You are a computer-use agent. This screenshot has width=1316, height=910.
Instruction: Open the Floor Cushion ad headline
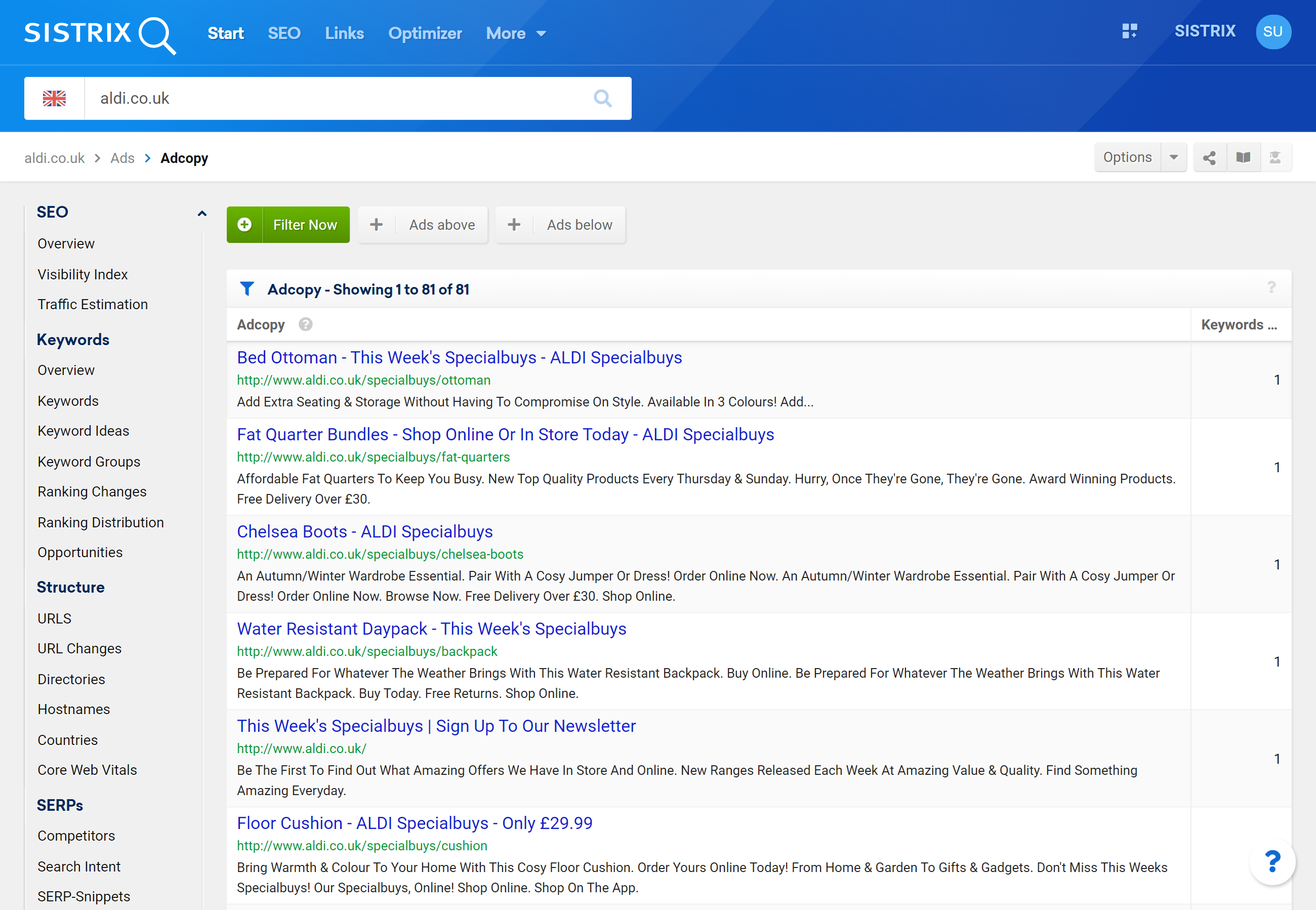pyautogui.click(x=415, y=823)
